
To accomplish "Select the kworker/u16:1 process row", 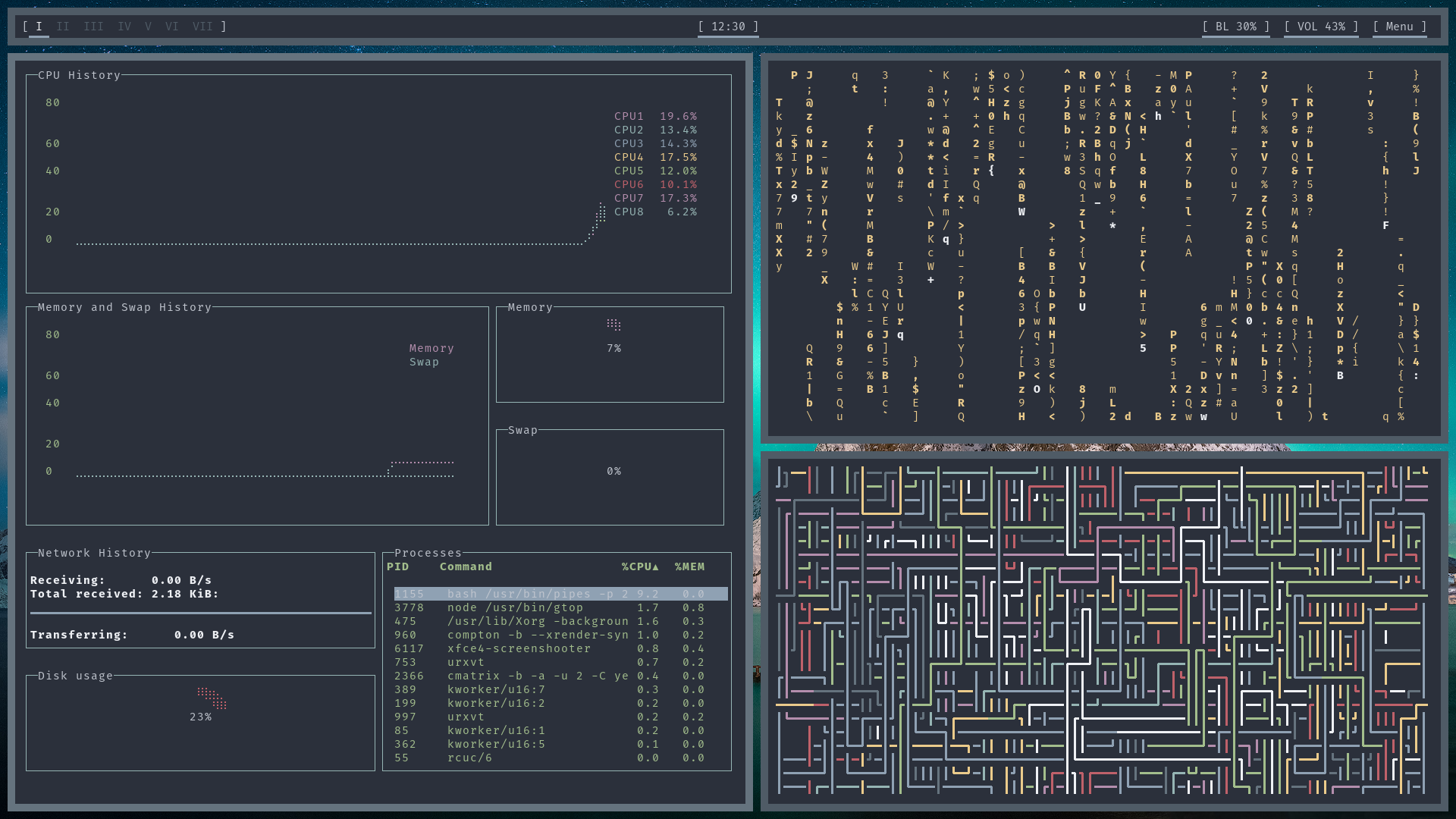I will 560,730.
